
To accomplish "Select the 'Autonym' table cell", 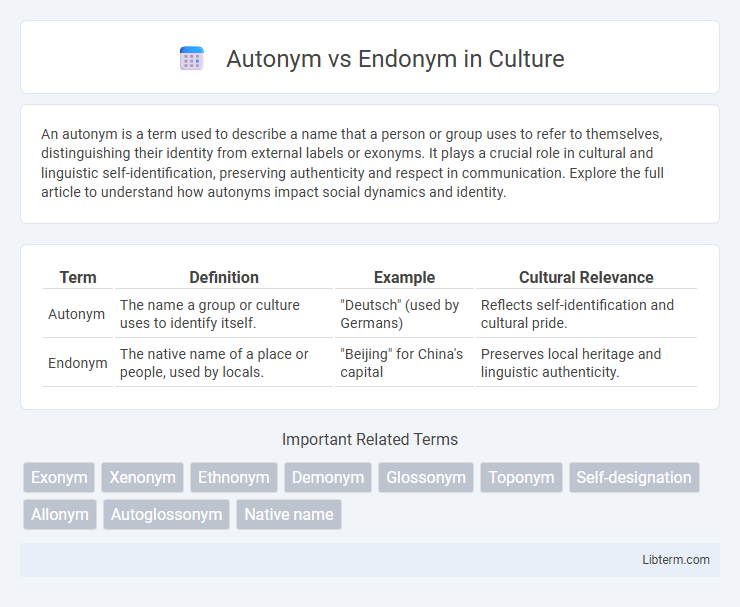I will tap(76, 314).
